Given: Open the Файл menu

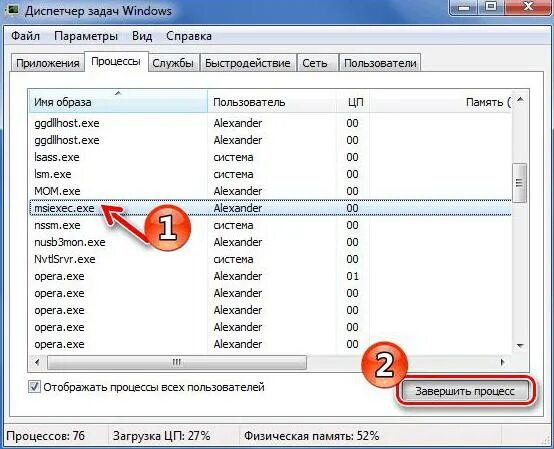Looking at the screenshot, I should tap(25, 36).
